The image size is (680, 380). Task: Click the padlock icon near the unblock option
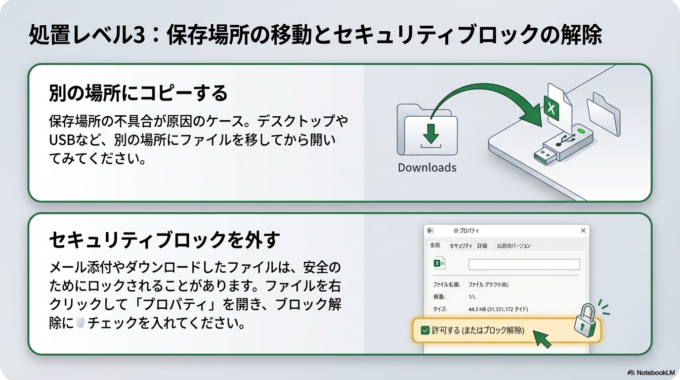585,321
